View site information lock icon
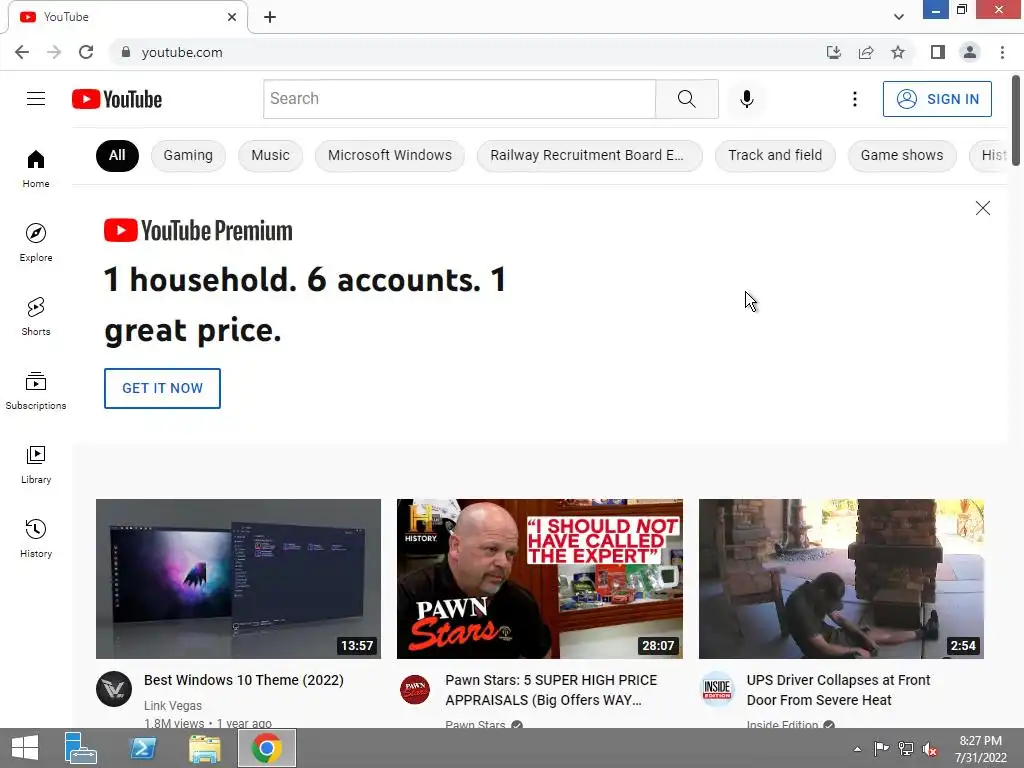 pyautogui.click(x=126, y=52)
